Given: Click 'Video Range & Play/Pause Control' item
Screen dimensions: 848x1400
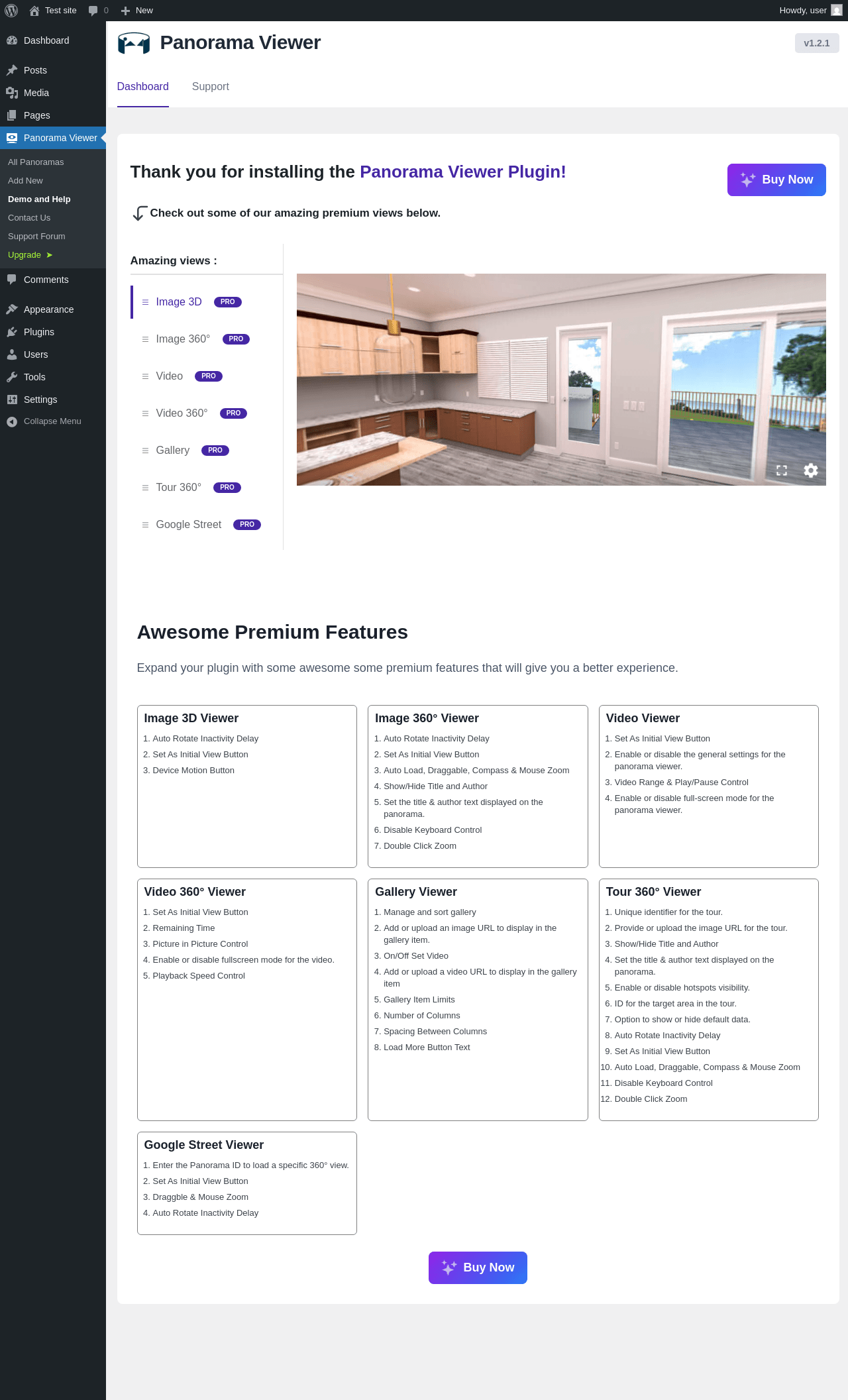Looking at the screenshot, I should 681,782.
